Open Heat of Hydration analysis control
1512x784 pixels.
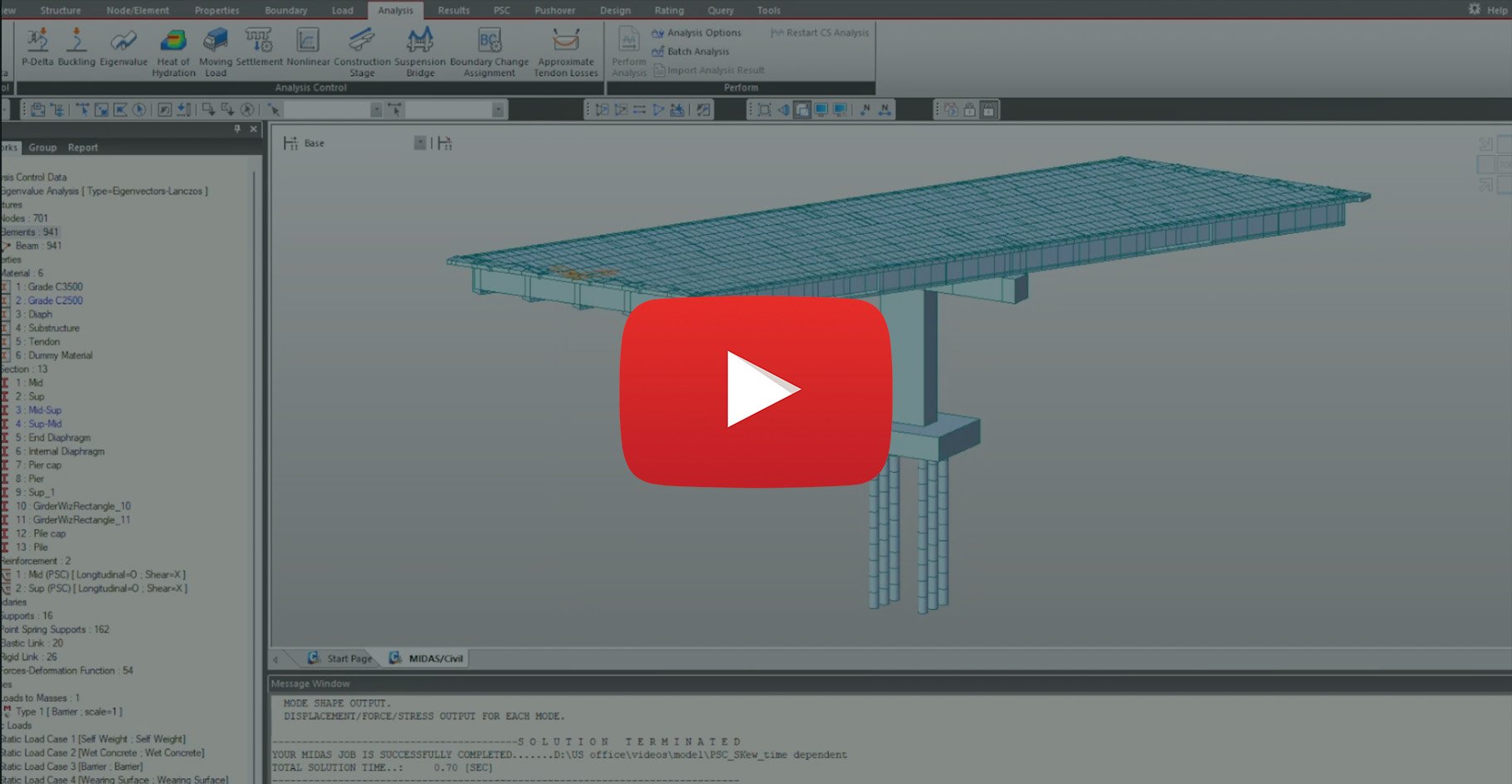[173, 52]
